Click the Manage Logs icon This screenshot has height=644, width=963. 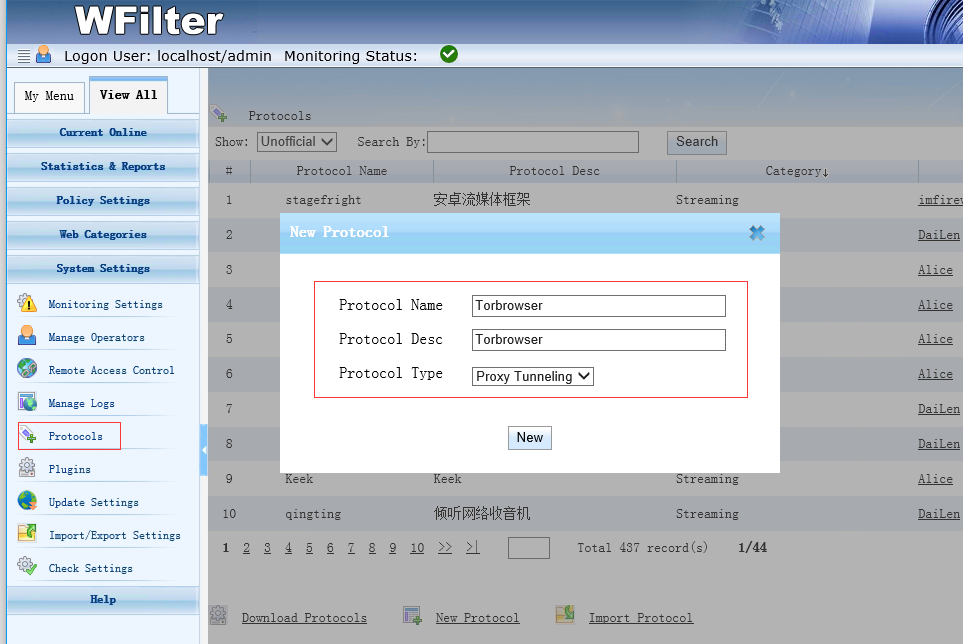[27, 402]
